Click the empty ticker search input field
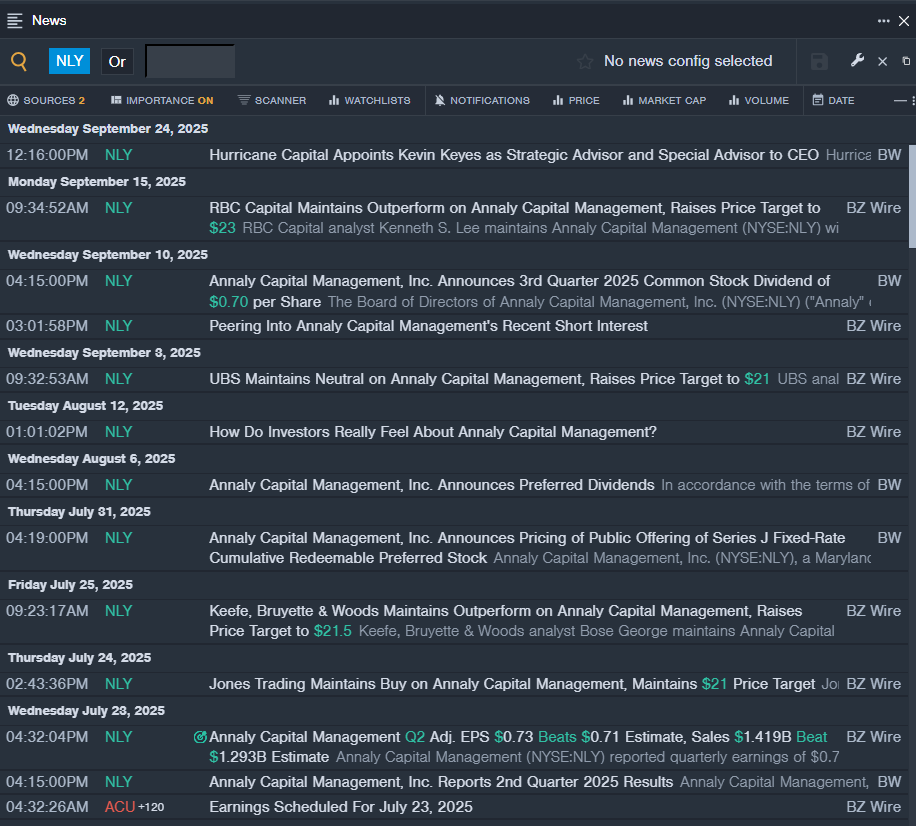Viewport: 916px width, 826px height. [x=190, y=61]
